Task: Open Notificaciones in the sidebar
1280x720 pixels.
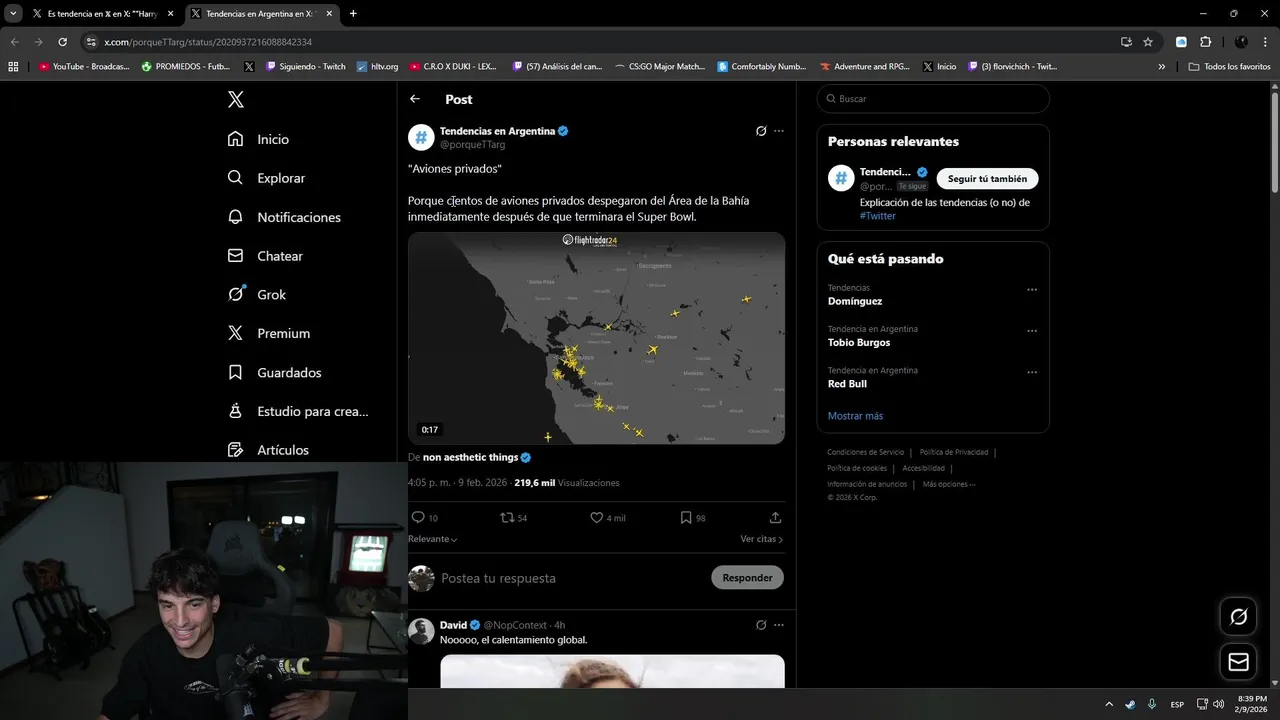Action: coord(284,217)
